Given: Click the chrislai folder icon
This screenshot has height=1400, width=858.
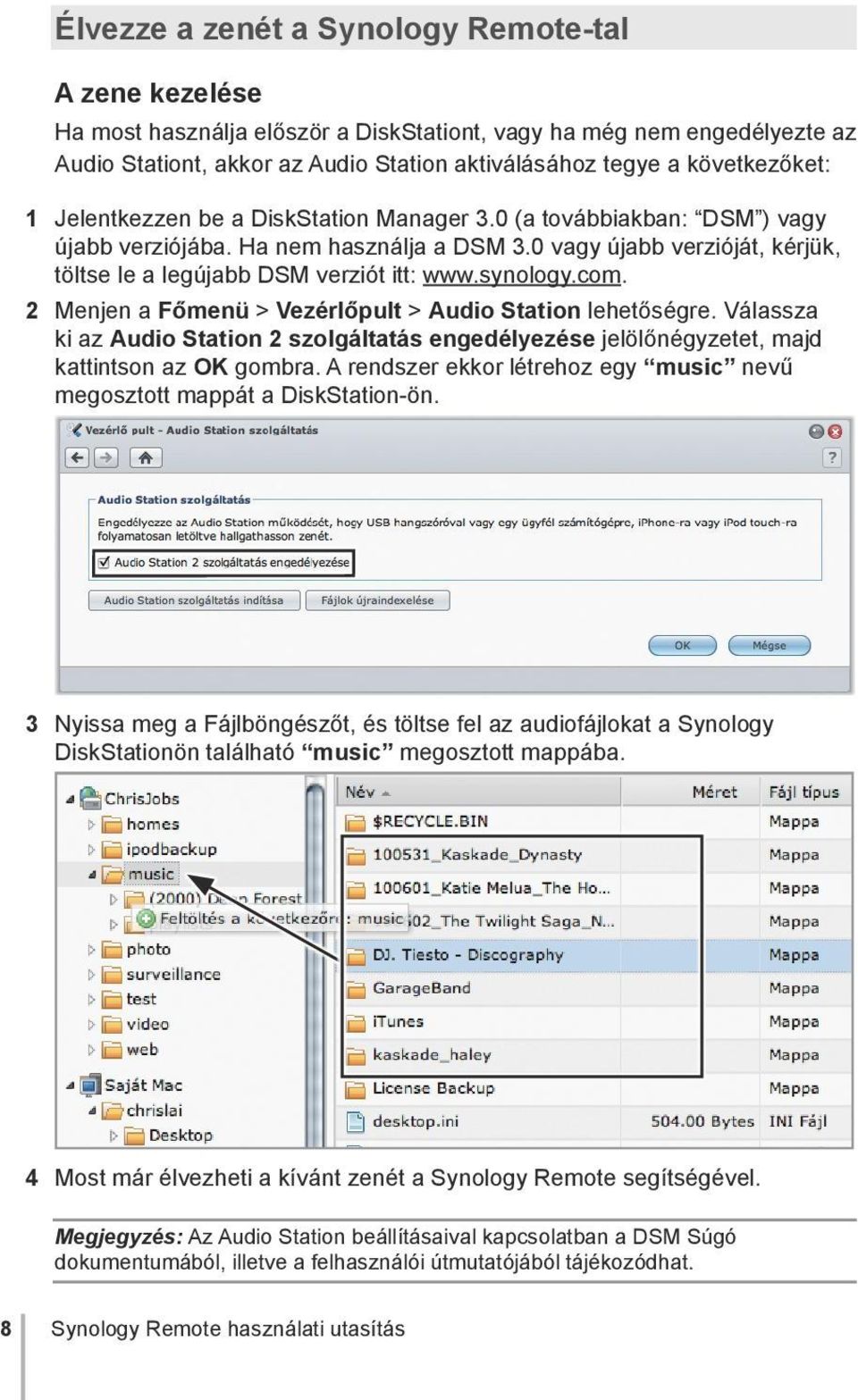Looking at the screenshot, I should 112,1111.
